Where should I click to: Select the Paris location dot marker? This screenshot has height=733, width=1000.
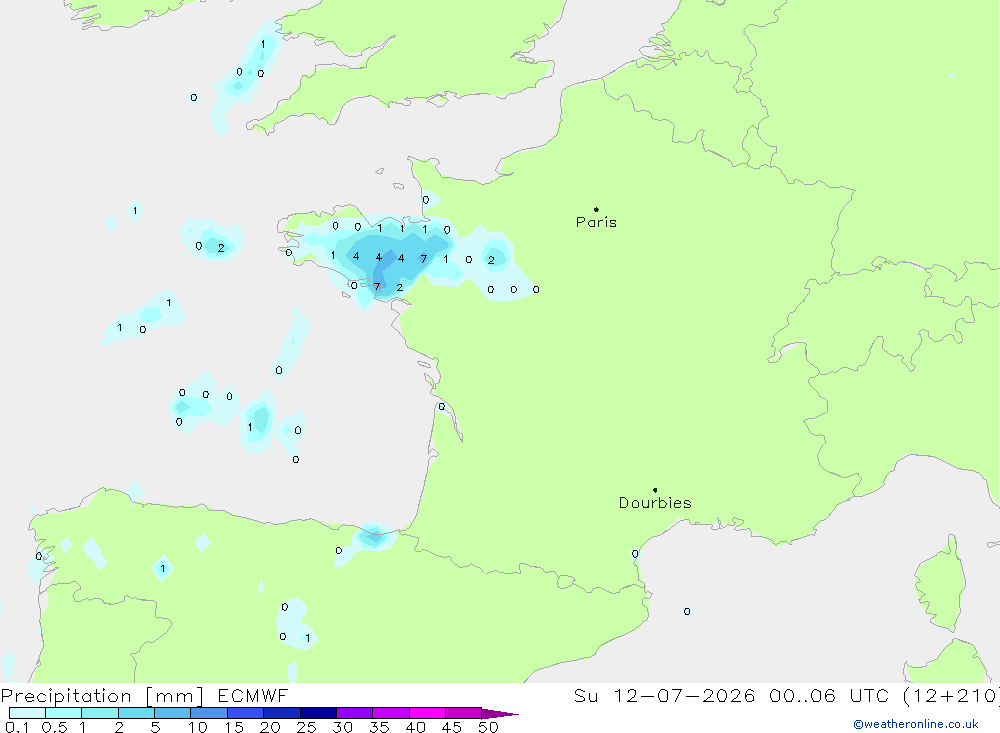point(596,209)
